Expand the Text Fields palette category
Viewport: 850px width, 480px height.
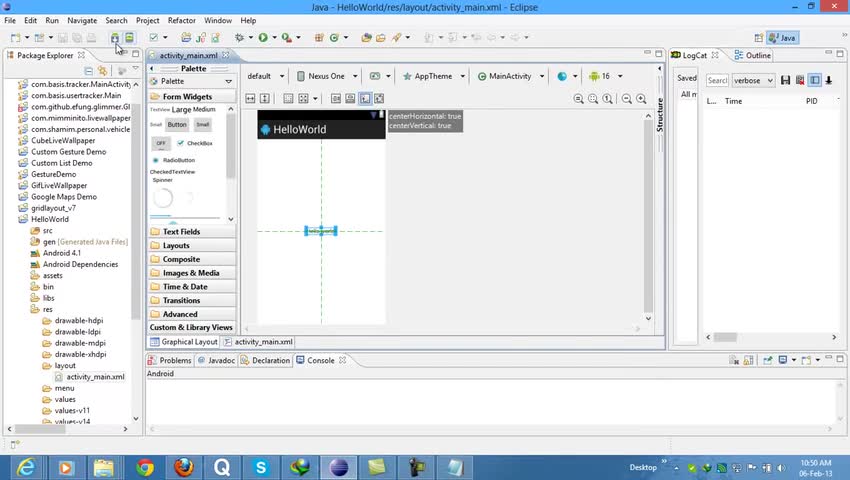point(192,232)
